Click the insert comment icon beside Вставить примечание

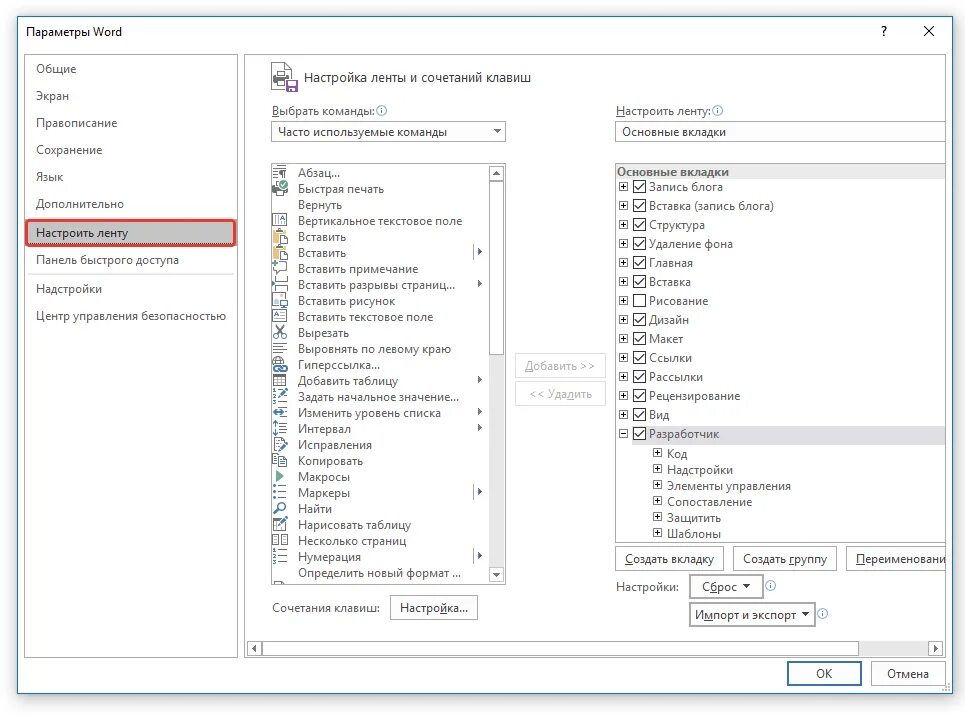coord(279,268)
